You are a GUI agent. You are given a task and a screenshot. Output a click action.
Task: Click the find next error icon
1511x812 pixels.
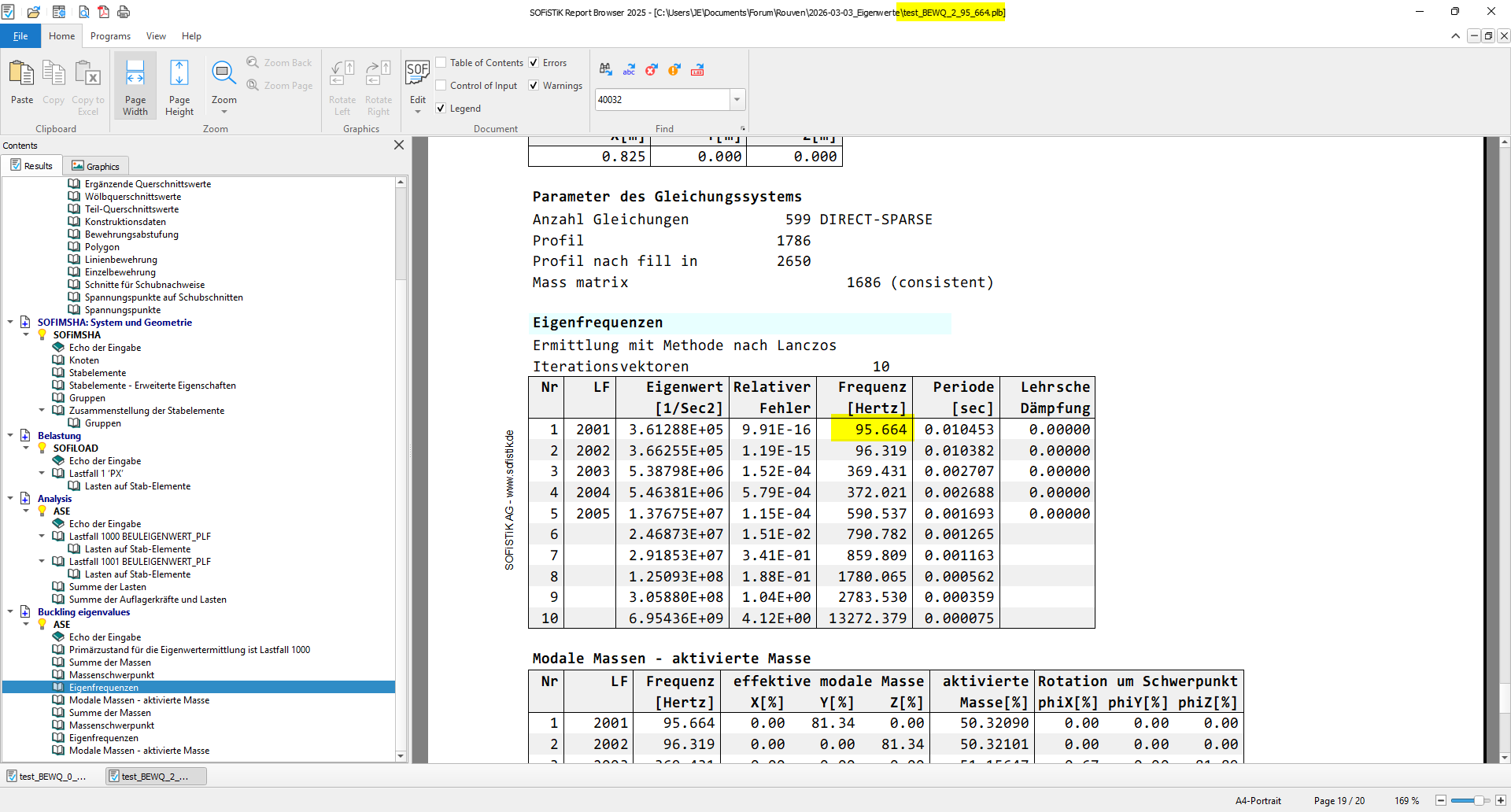tap(651, 70)
